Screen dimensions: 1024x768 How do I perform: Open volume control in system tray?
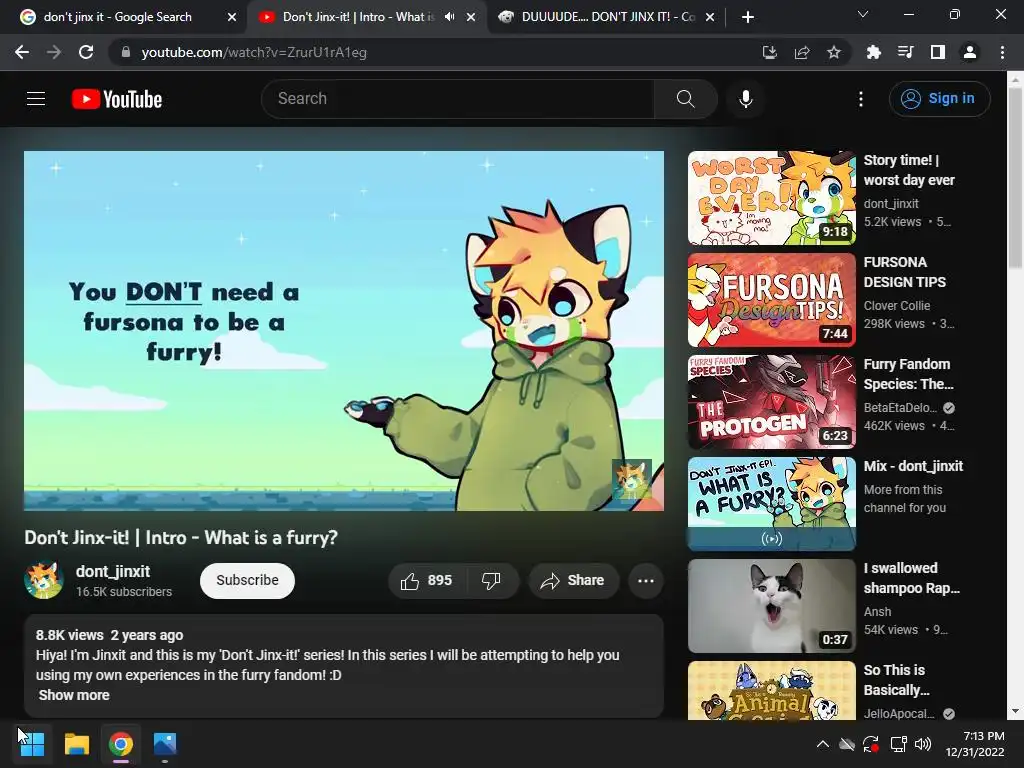point(923,744)
